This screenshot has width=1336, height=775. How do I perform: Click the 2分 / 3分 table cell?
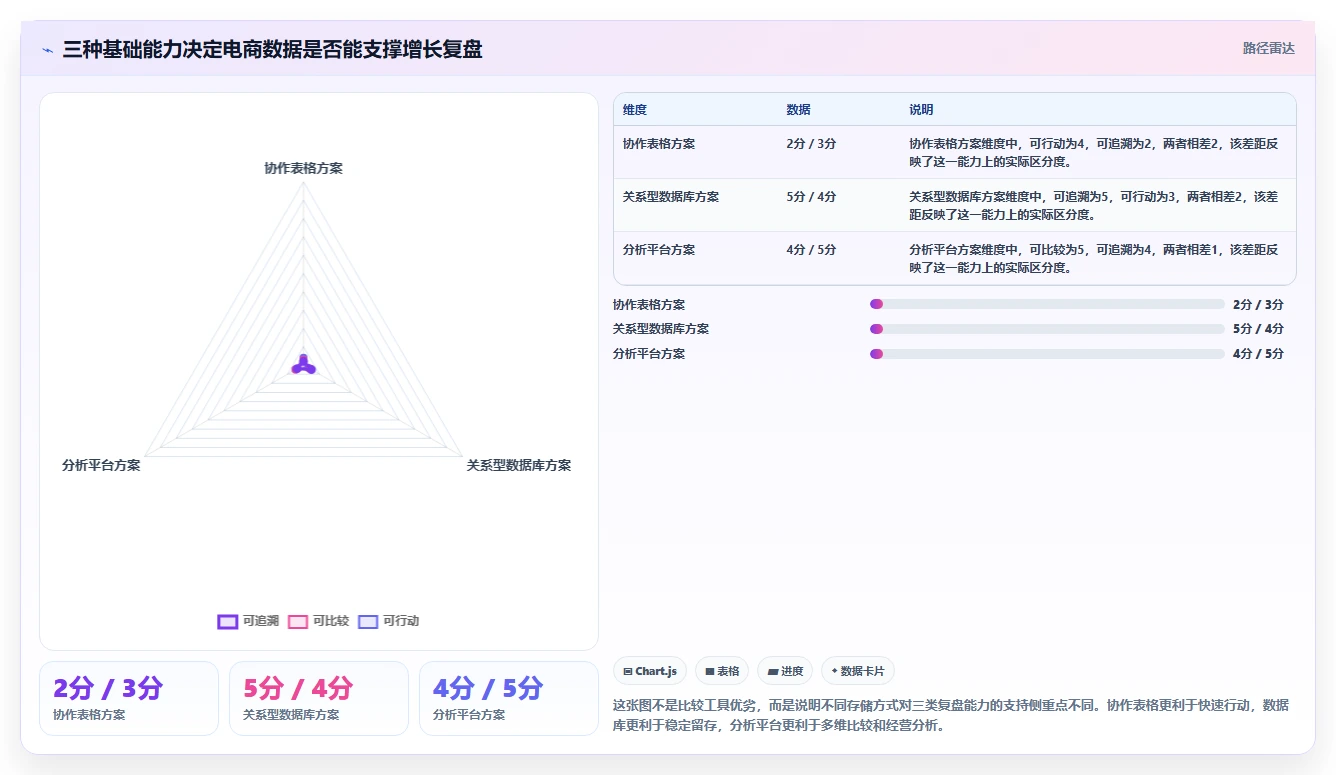(x=811, y=144)
